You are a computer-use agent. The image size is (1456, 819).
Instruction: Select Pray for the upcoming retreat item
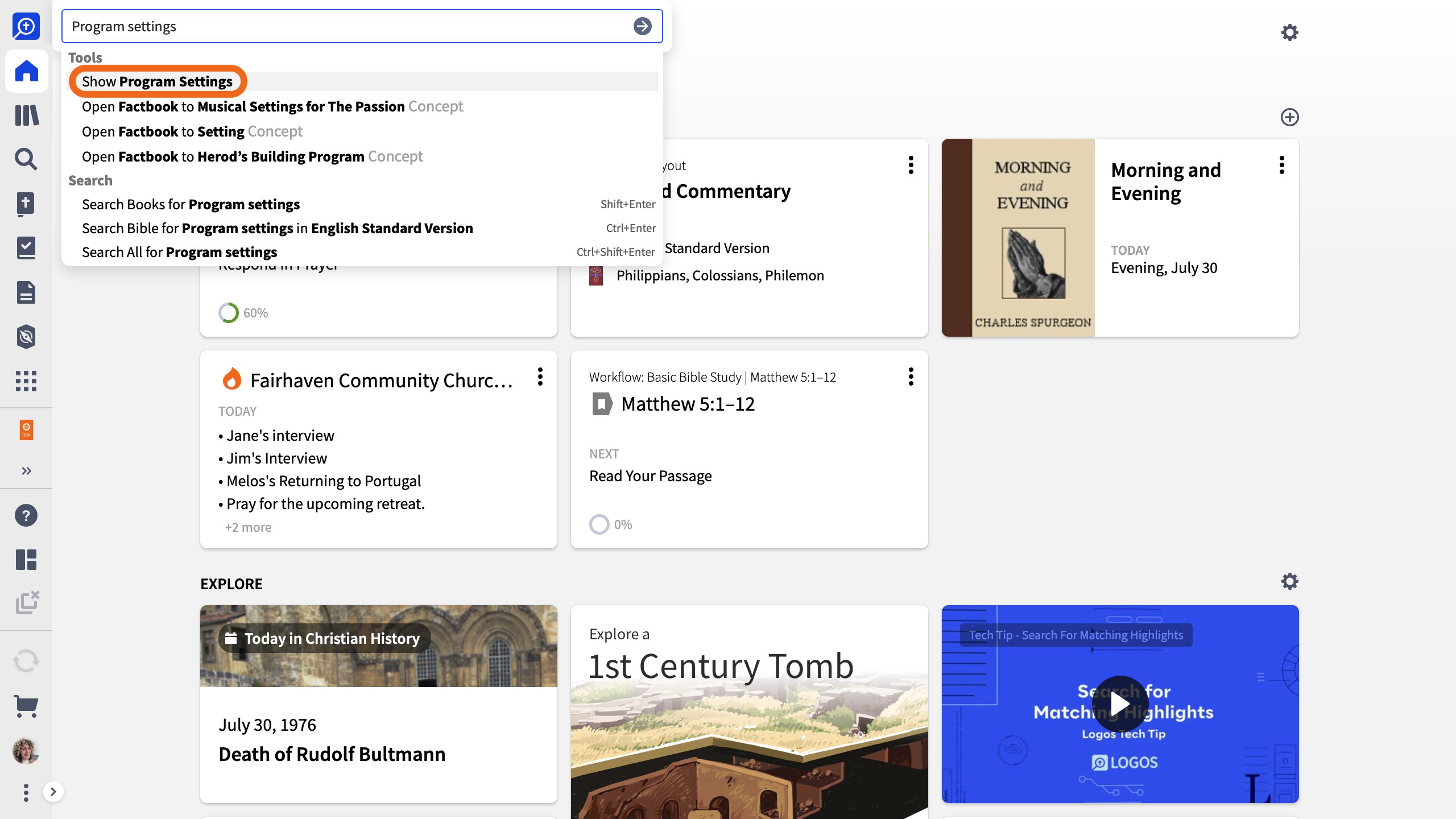tap(325, 503)
